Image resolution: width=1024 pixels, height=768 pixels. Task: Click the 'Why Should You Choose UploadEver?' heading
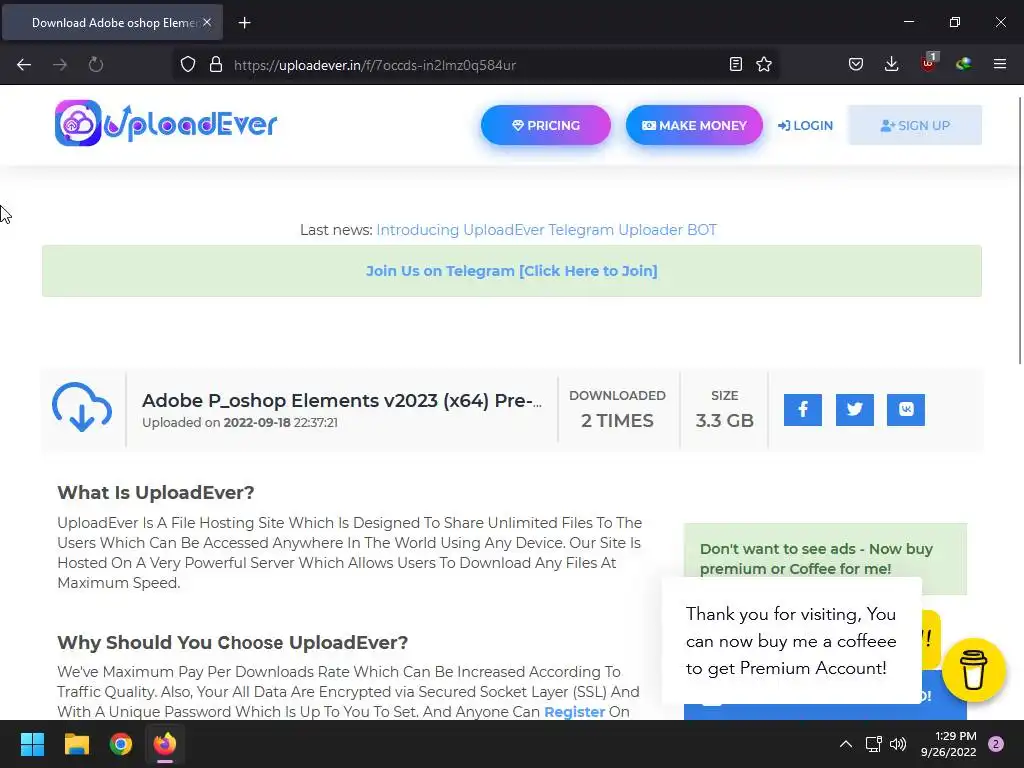(x=232, y=643)
